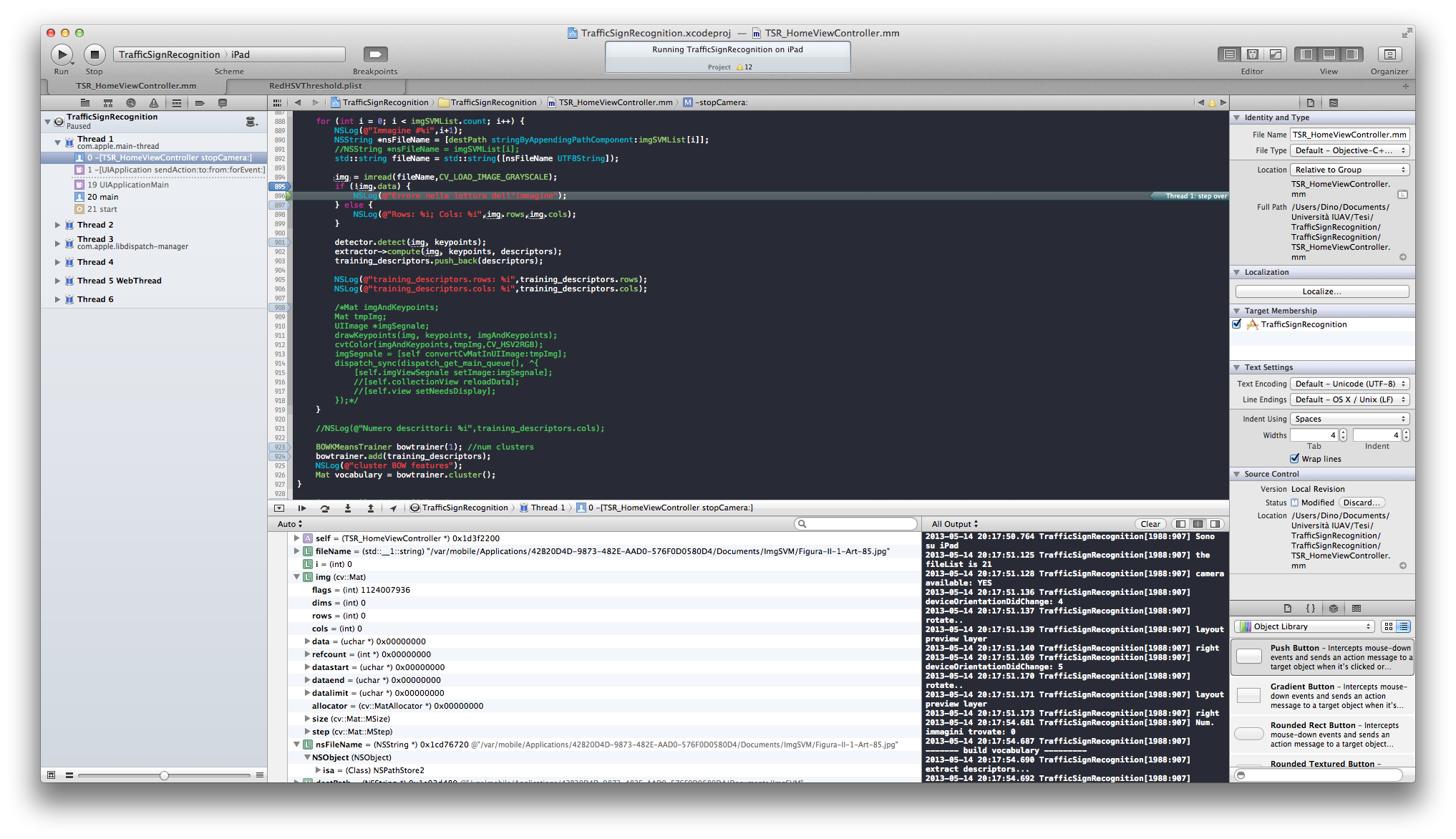Screen dimensions: 1456x839
Task: Hide the debug area toggle
Action: click(x=279, y=508)
